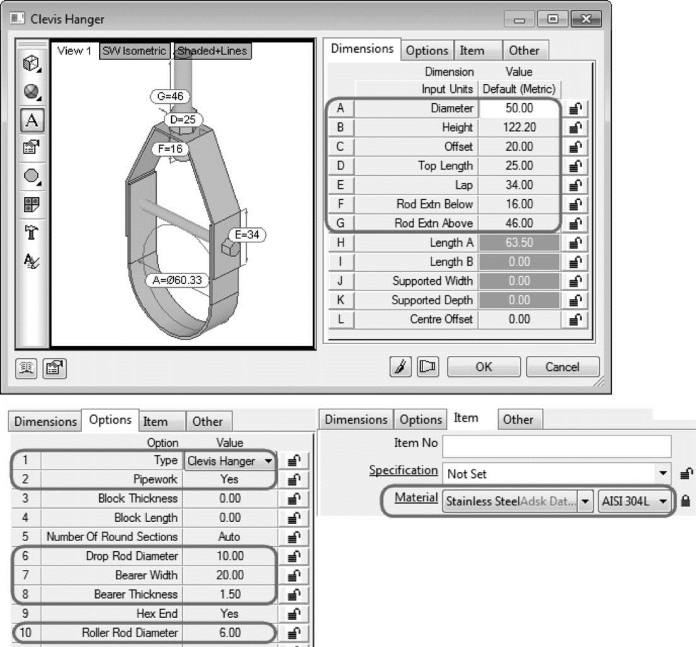Click the Material padlock icon
This screenshot has height=647, width=696.
(x=685, y=501)
